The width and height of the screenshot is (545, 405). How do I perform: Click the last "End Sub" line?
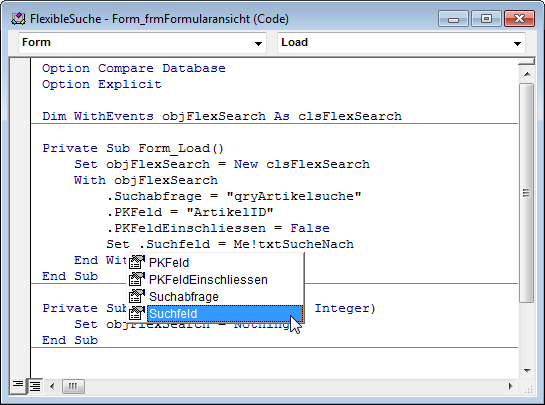click(x=70, y=340)
